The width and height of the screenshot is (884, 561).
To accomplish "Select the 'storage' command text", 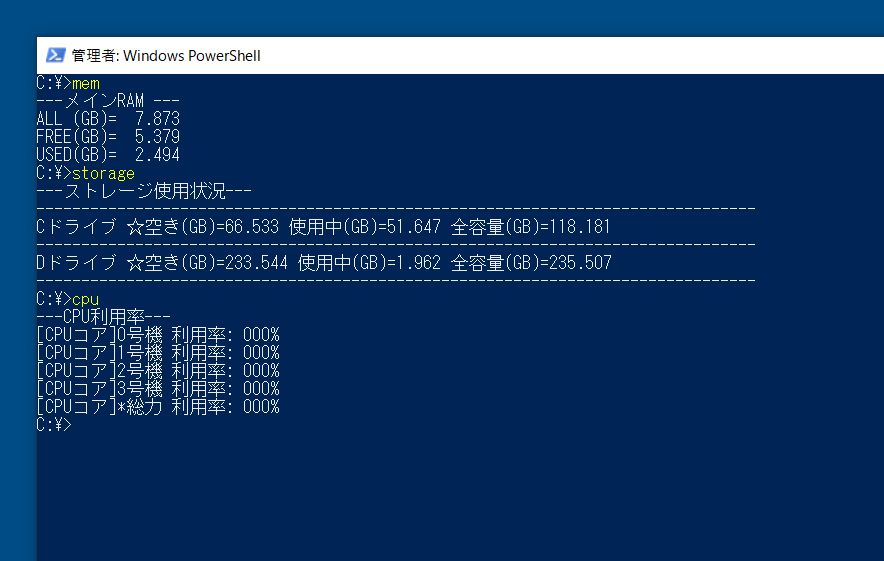I will tap(103, 173).
